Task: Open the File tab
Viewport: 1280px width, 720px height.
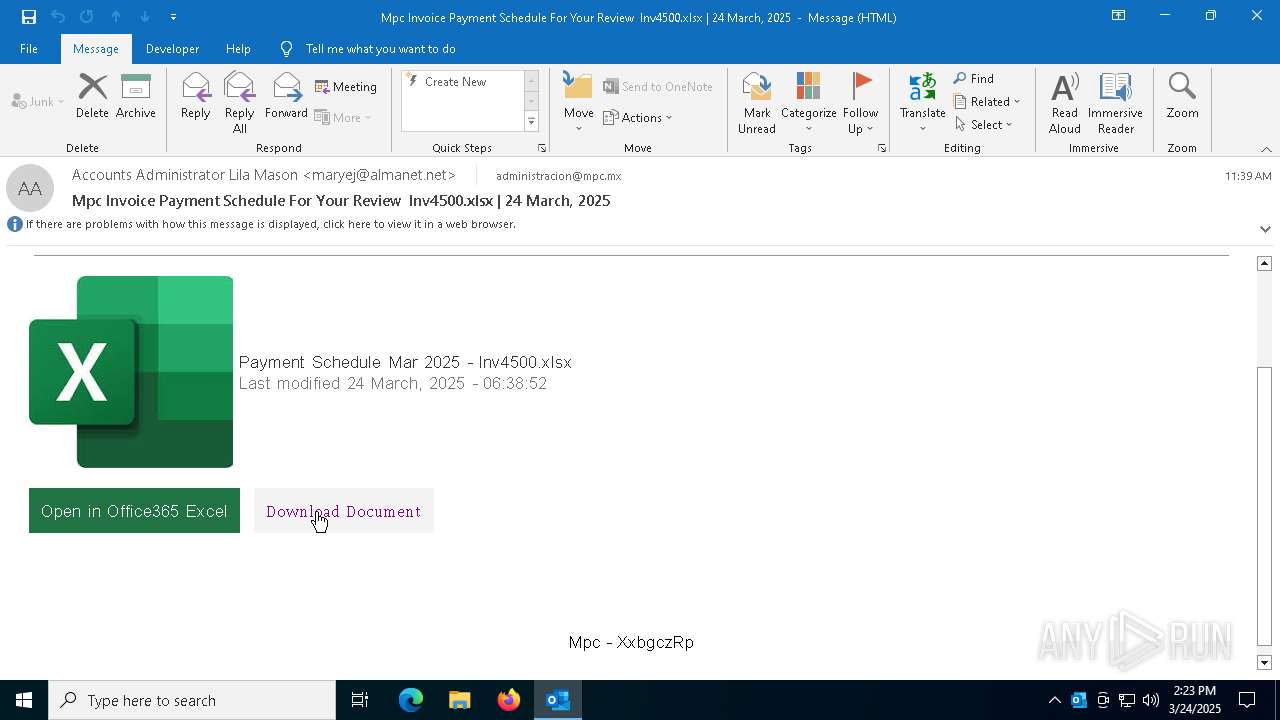Action: [29, 49]
